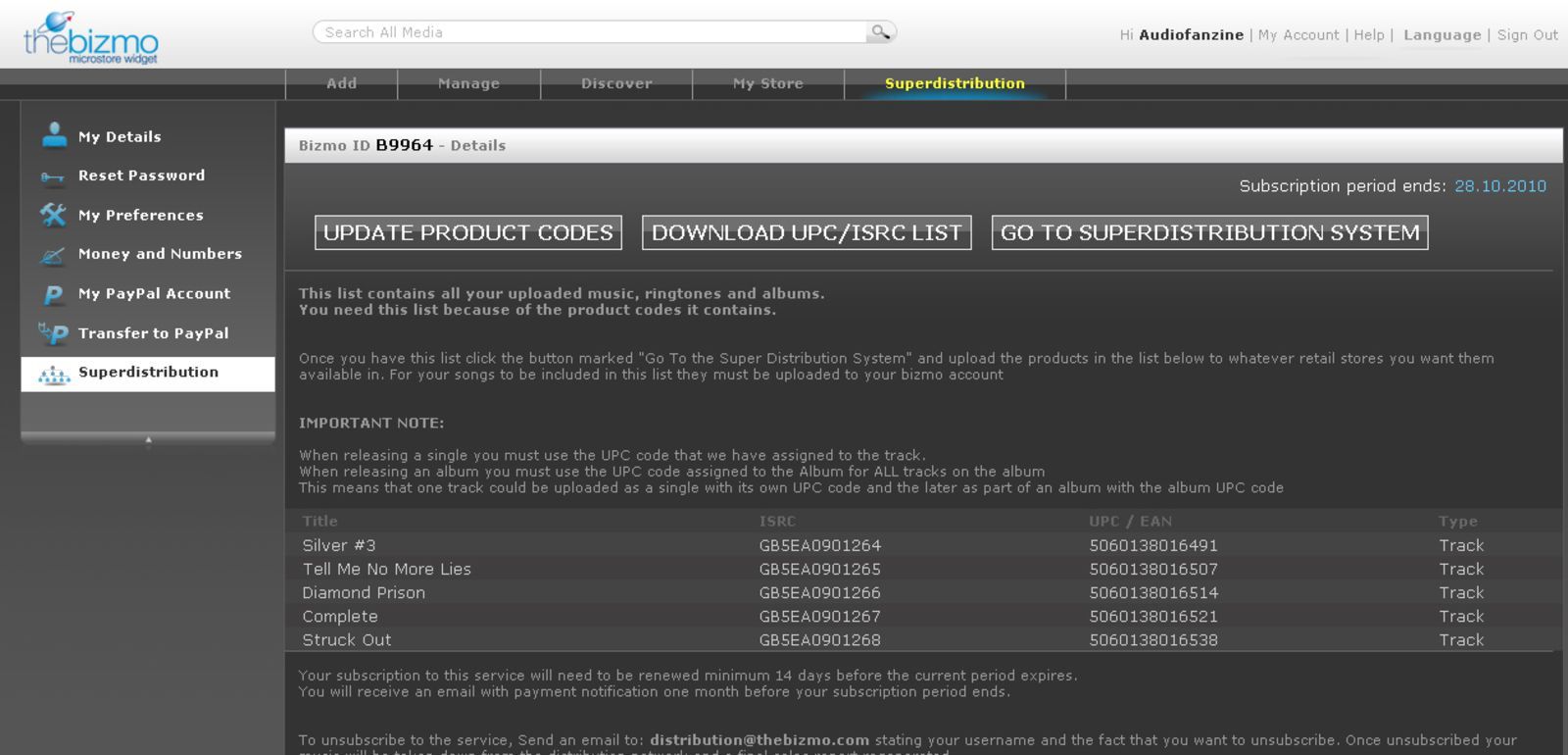Click the IMPORTANT NOTE heading

371,423
